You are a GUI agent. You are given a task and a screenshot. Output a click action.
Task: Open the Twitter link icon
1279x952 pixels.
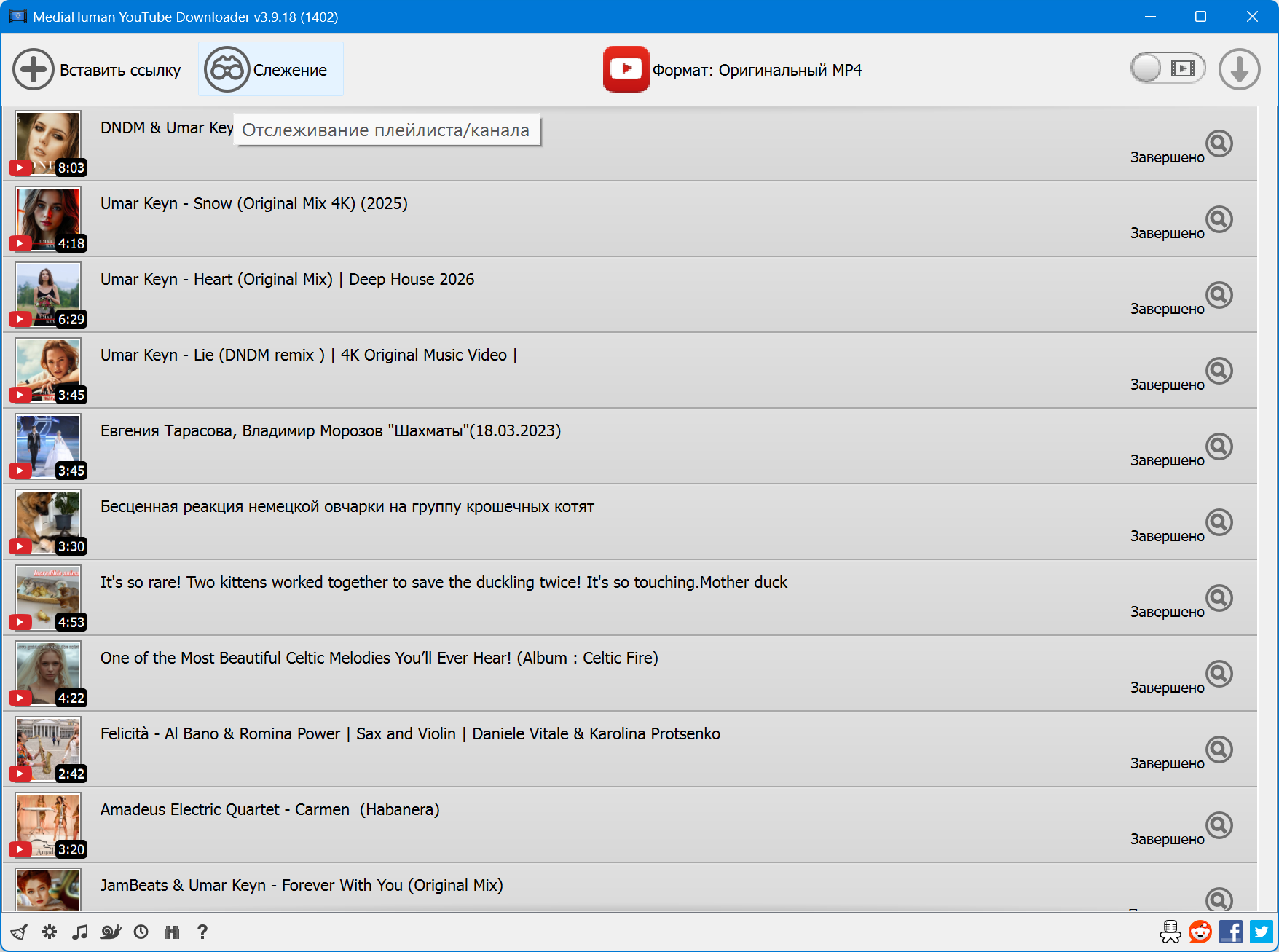1262,932
